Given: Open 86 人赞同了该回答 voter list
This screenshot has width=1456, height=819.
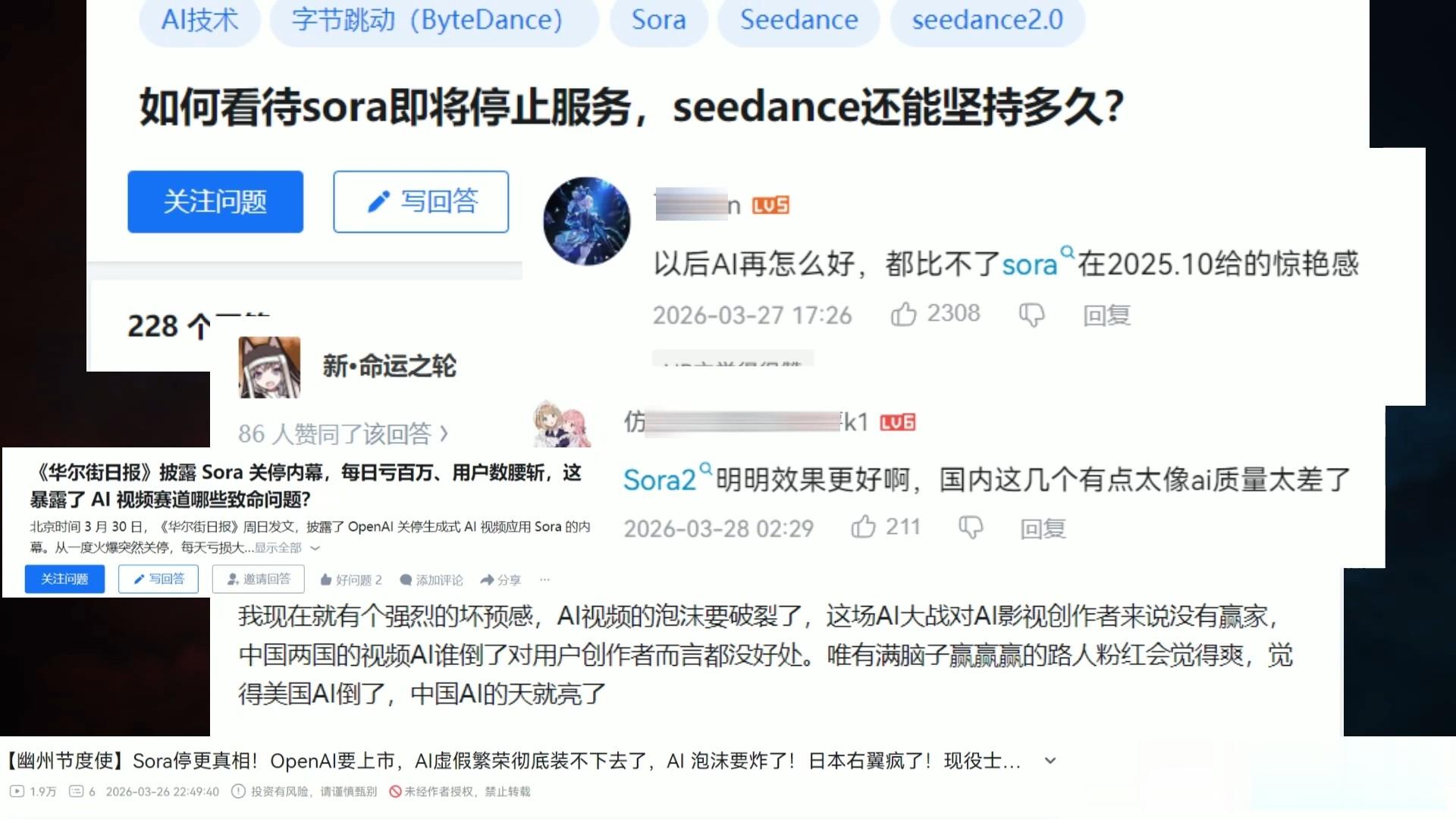Looking at the screenshot, I should [x=344, y=434].
